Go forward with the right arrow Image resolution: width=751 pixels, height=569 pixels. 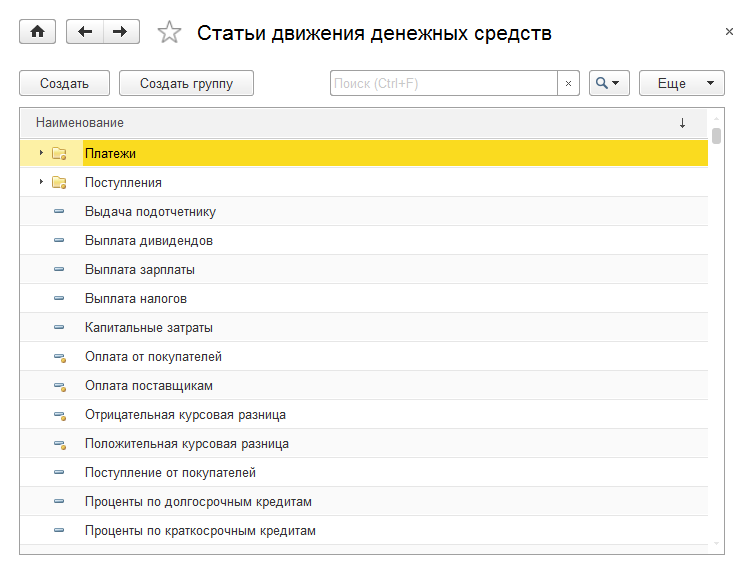(120, 32)
